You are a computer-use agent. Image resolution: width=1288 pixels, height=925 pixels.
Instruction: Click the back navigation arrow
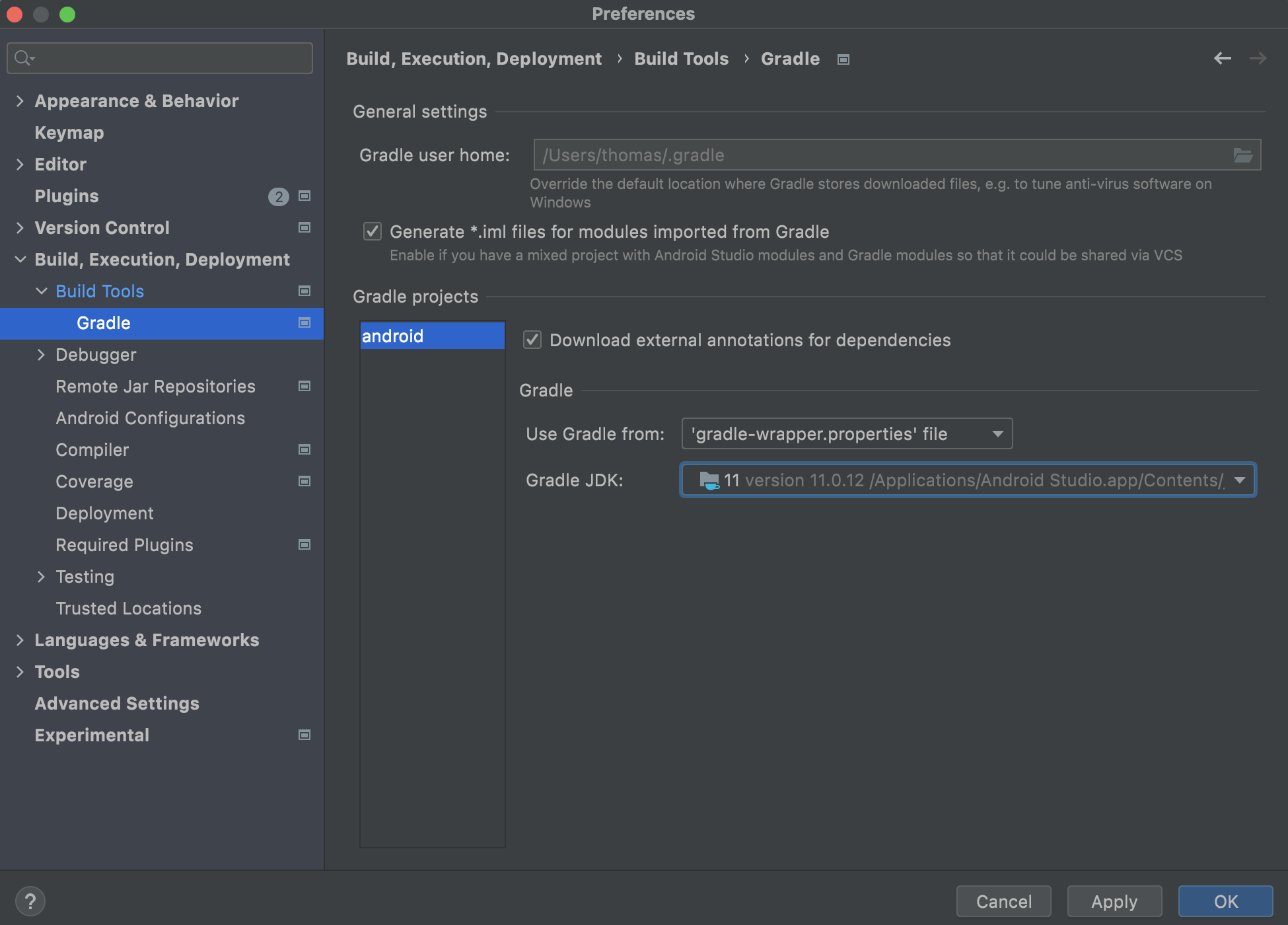point(1222,58)
